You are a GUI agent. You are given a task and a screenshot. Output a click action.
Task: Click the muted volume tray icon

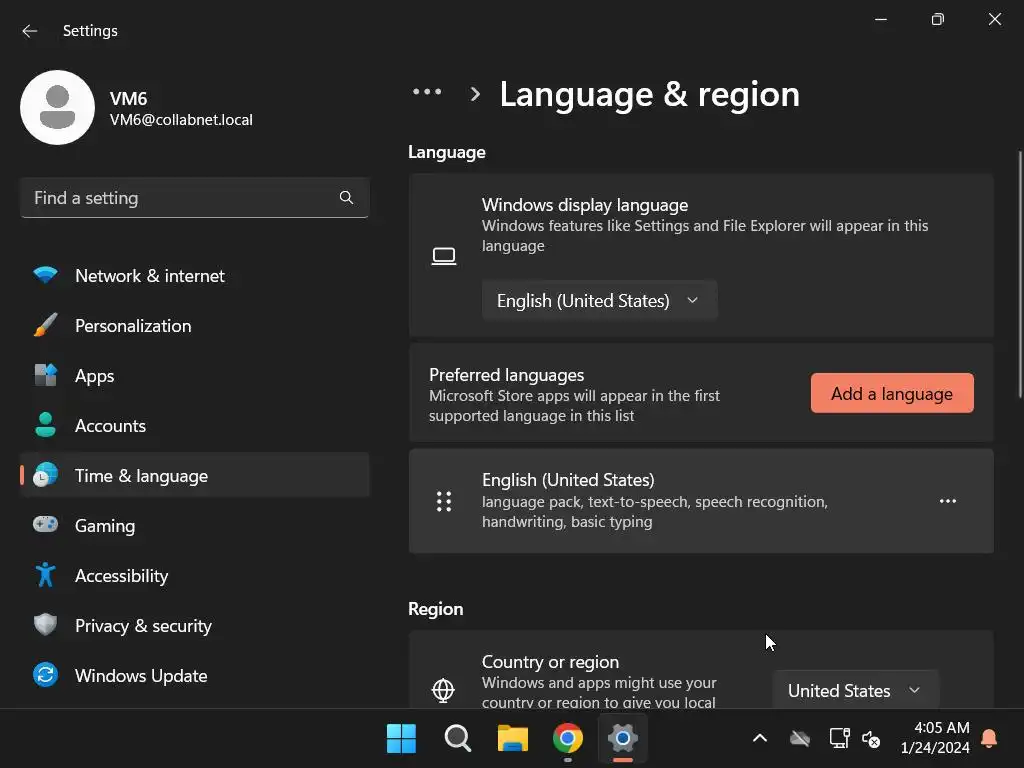[871, 739]
